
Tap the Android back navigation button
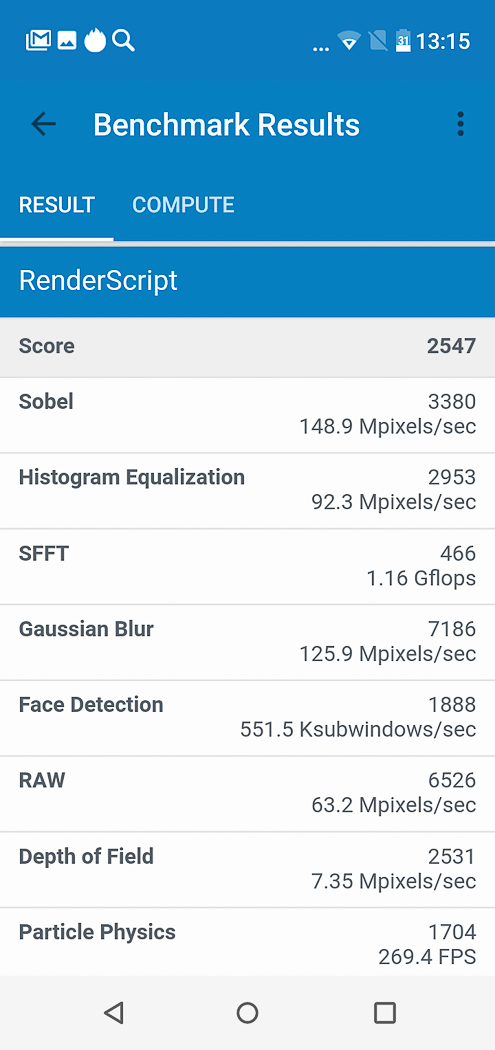(114, 1012)
